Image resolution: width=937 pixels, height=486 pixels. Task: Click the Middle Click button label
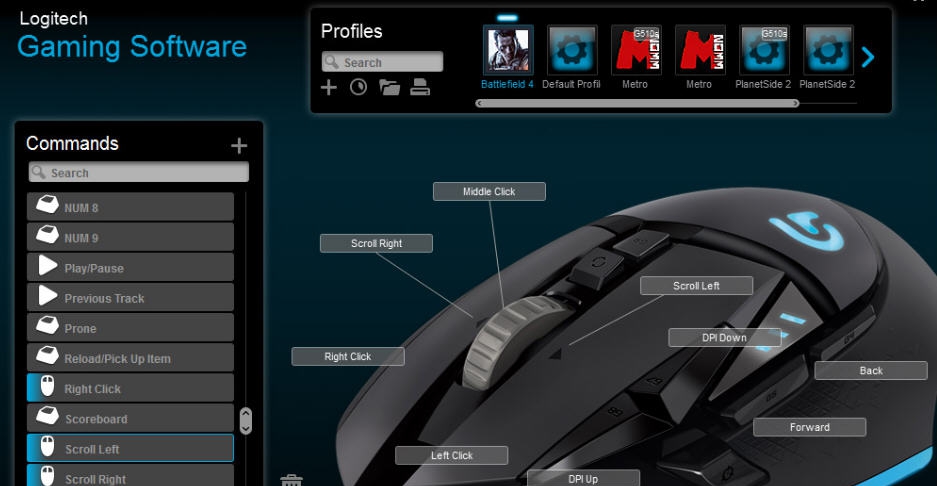(x=489, y=191)
